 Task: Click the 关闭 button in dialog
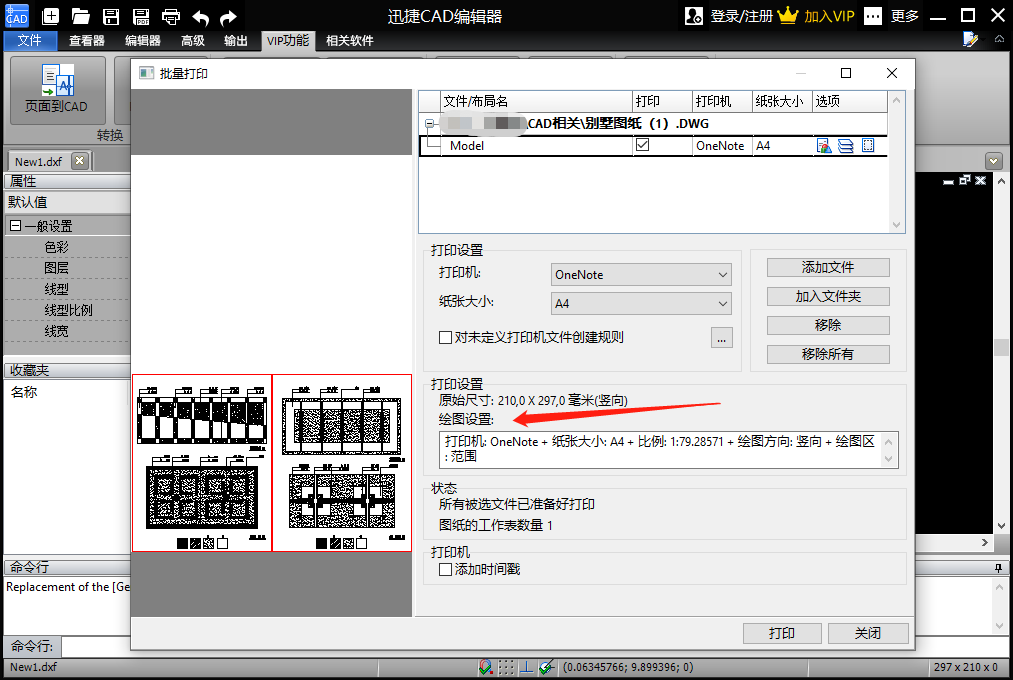(868, 634)
